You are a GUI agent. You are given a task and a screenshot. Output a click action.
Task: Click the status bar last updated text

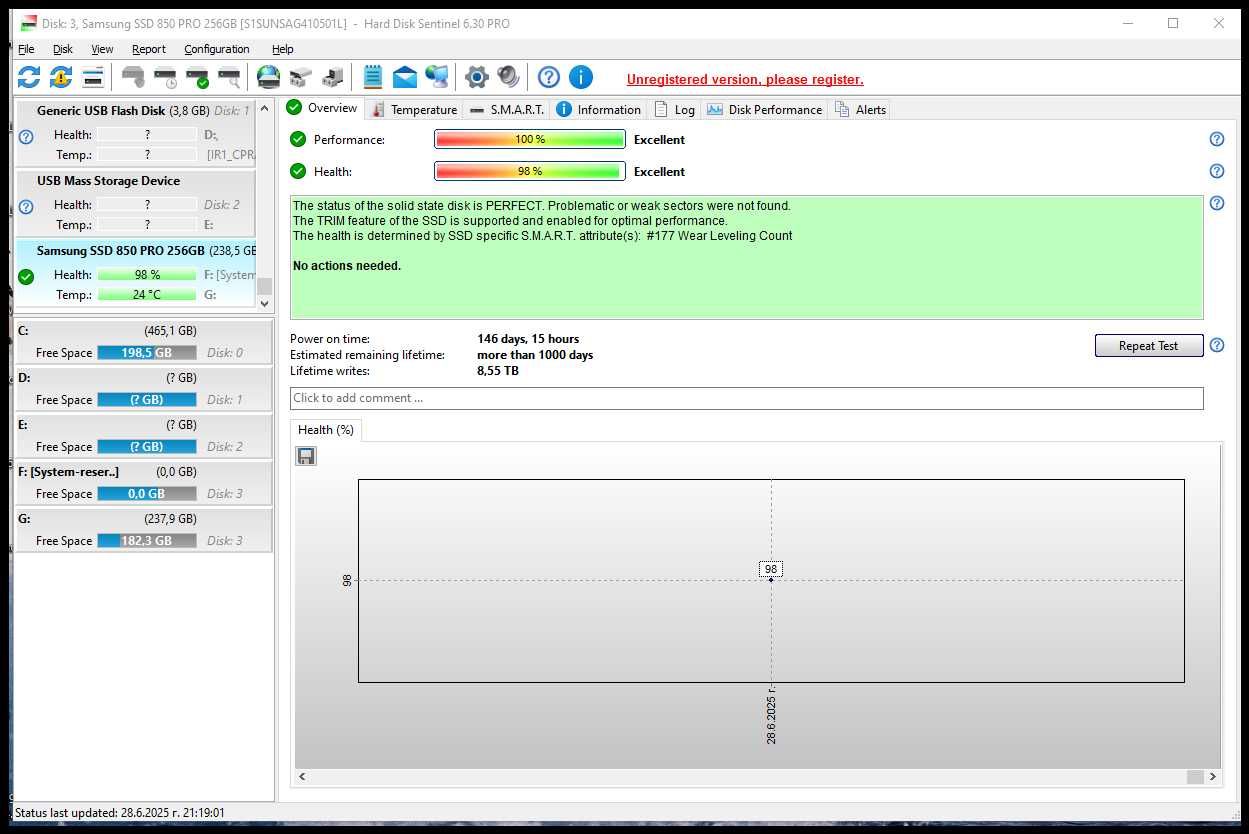120,813
